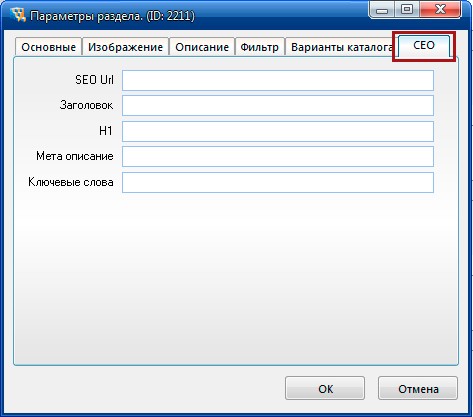Image resolution: width=473 pixels, height=417 pixels.
Task: Click the Мета описание field label
Action: tap(75, 156)
